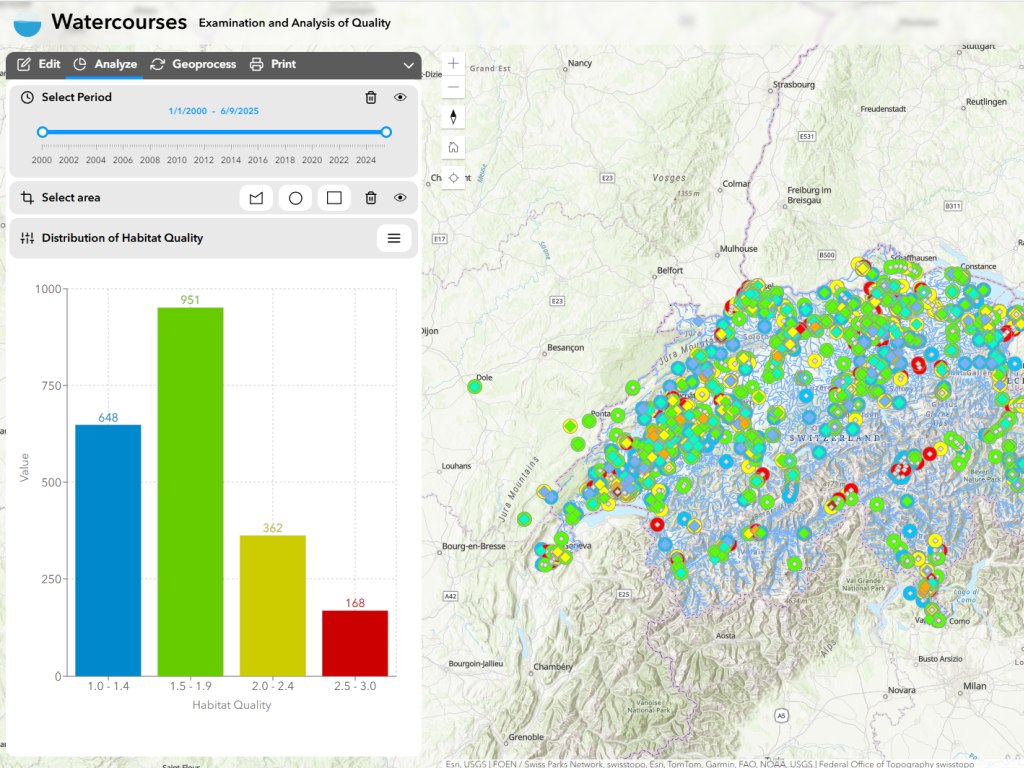Click the 1.5 - 1.9 axis category label
This screenshot has width=1024, height=768.
coord(190,686)
